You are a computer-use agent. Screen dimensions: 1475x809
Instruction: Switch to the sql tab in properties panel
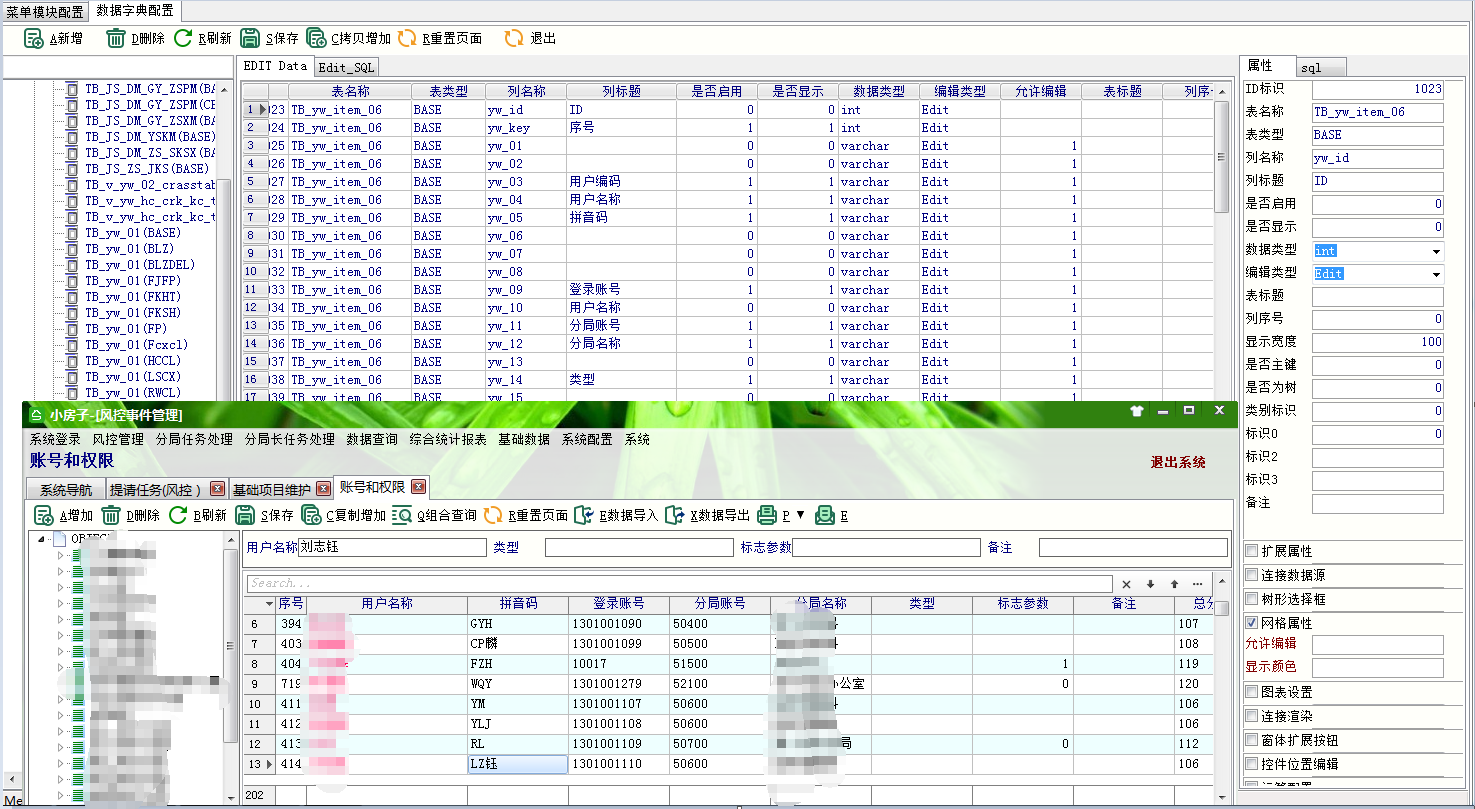coord(1321,67)
